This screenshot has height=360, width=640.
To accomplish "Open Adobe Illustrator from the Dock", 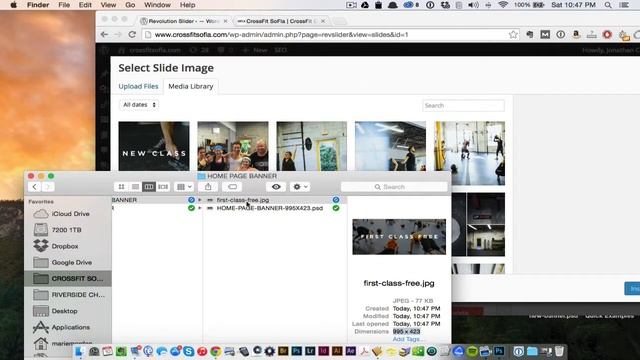I will (x=337, y=351).
